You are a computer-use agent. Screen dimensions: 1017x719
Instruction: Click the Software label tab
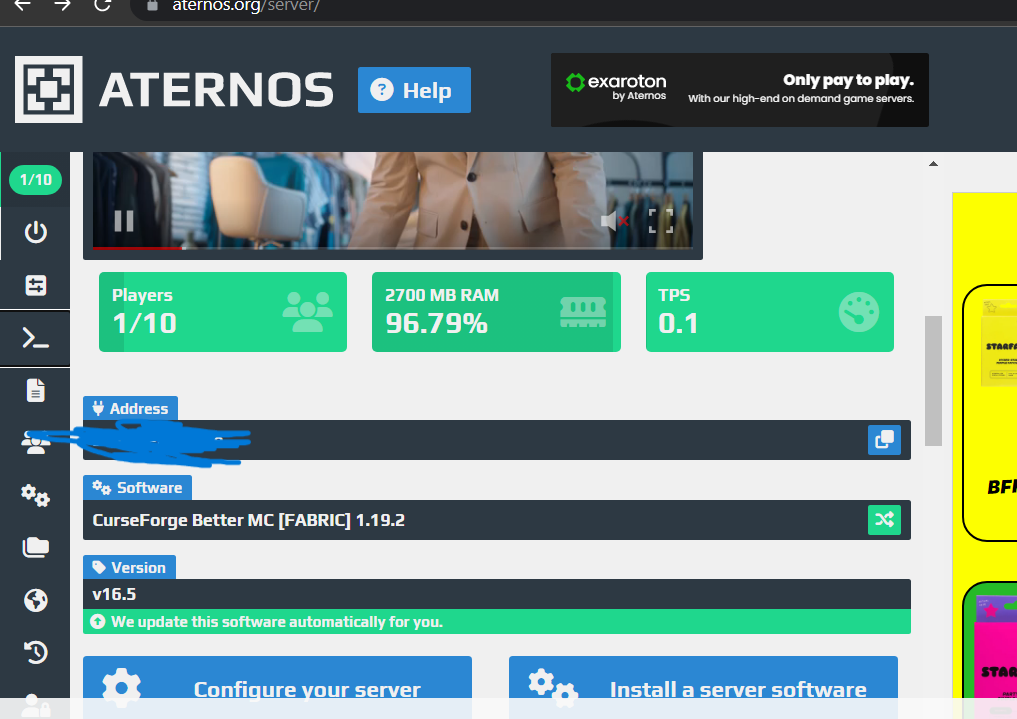tap(138, 488)
